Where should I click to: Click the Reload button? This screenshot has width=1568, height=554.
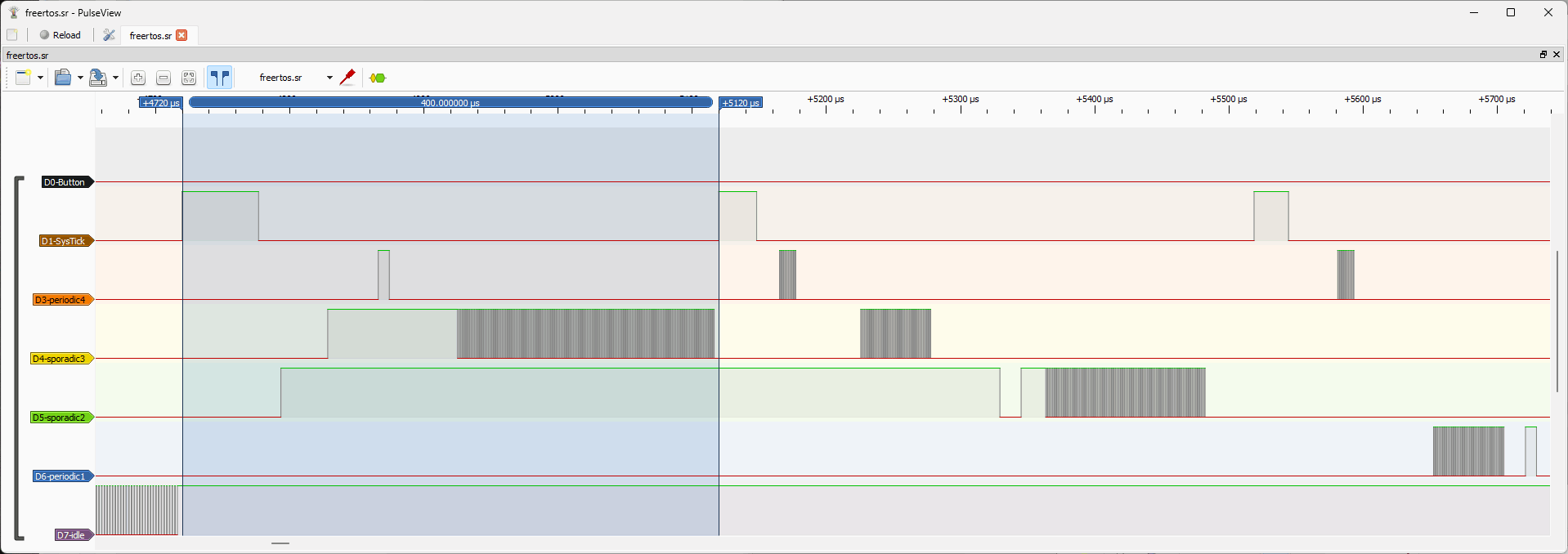click(60, 35)
